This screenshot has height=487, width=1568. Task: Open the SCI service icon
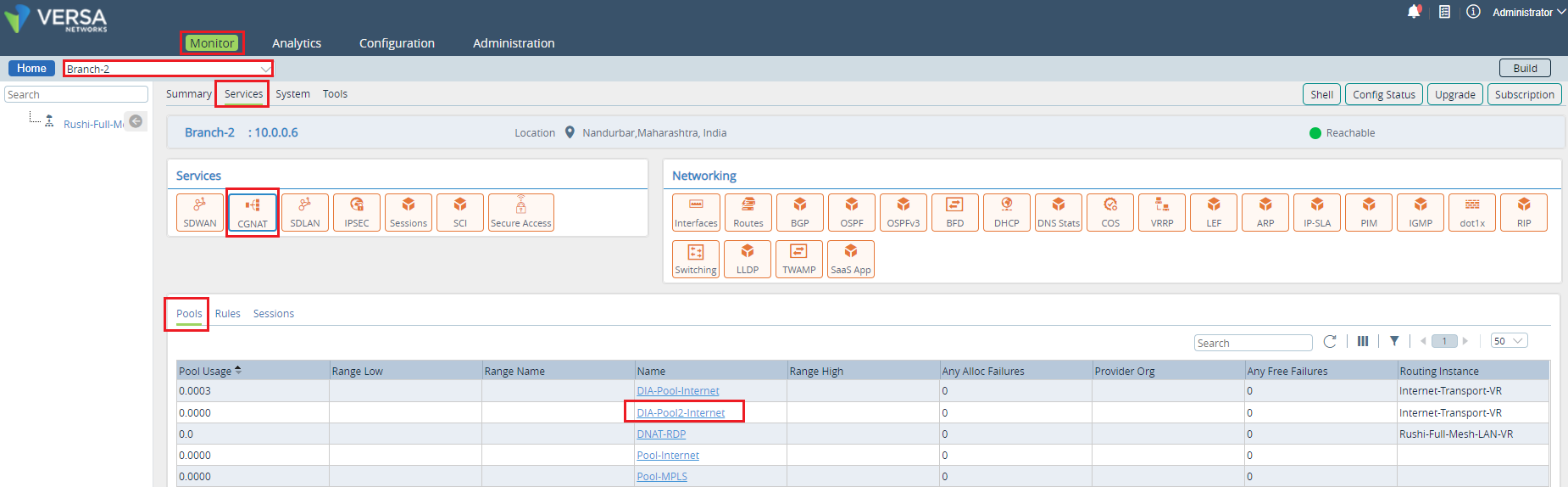460,212
